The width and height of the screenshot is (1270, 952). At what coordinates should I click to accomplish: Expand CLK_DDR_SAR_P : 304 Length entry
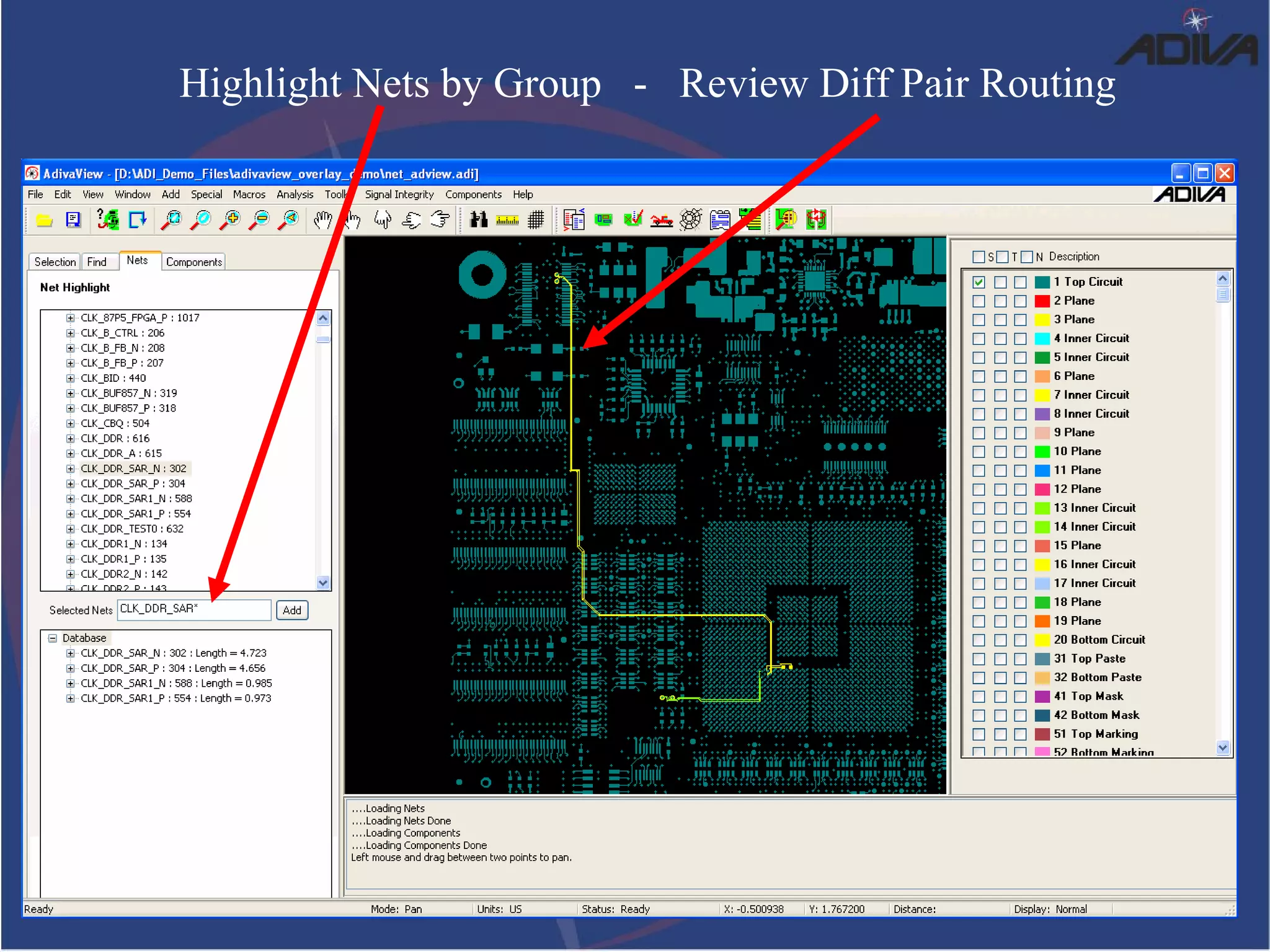click(71, 668)
